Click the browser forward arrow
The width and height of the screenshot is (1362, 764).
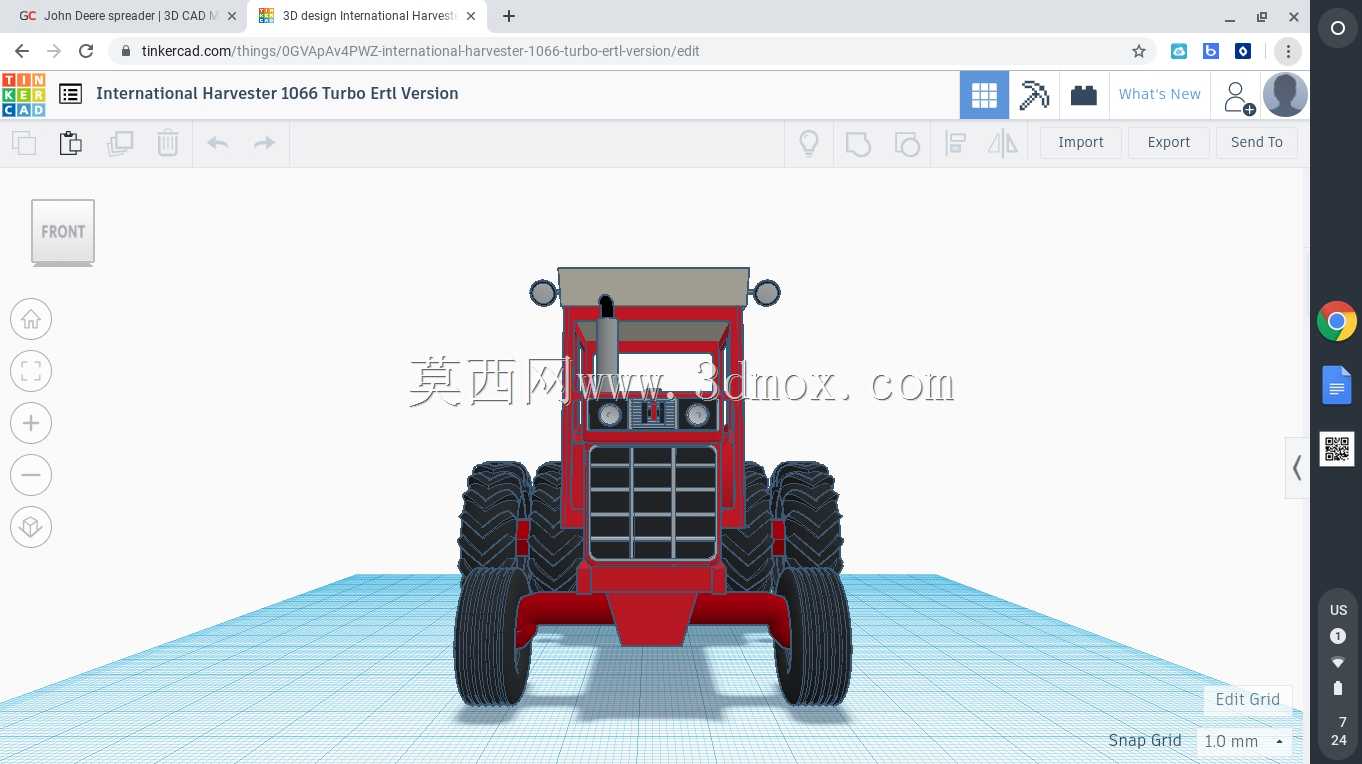pos(54,51)
